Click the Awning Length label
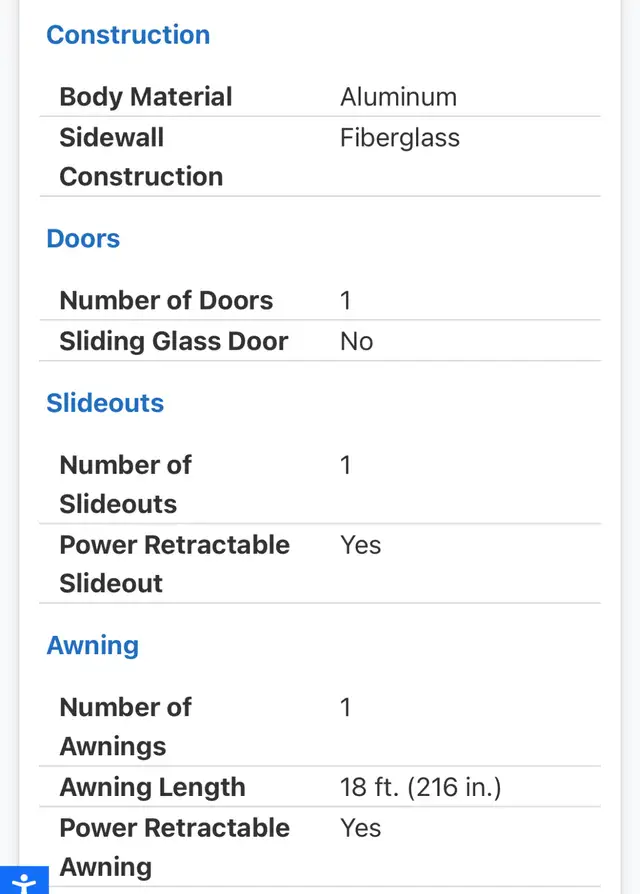Image resolution: width=640 pixels, height=894 pixels. 153,787
